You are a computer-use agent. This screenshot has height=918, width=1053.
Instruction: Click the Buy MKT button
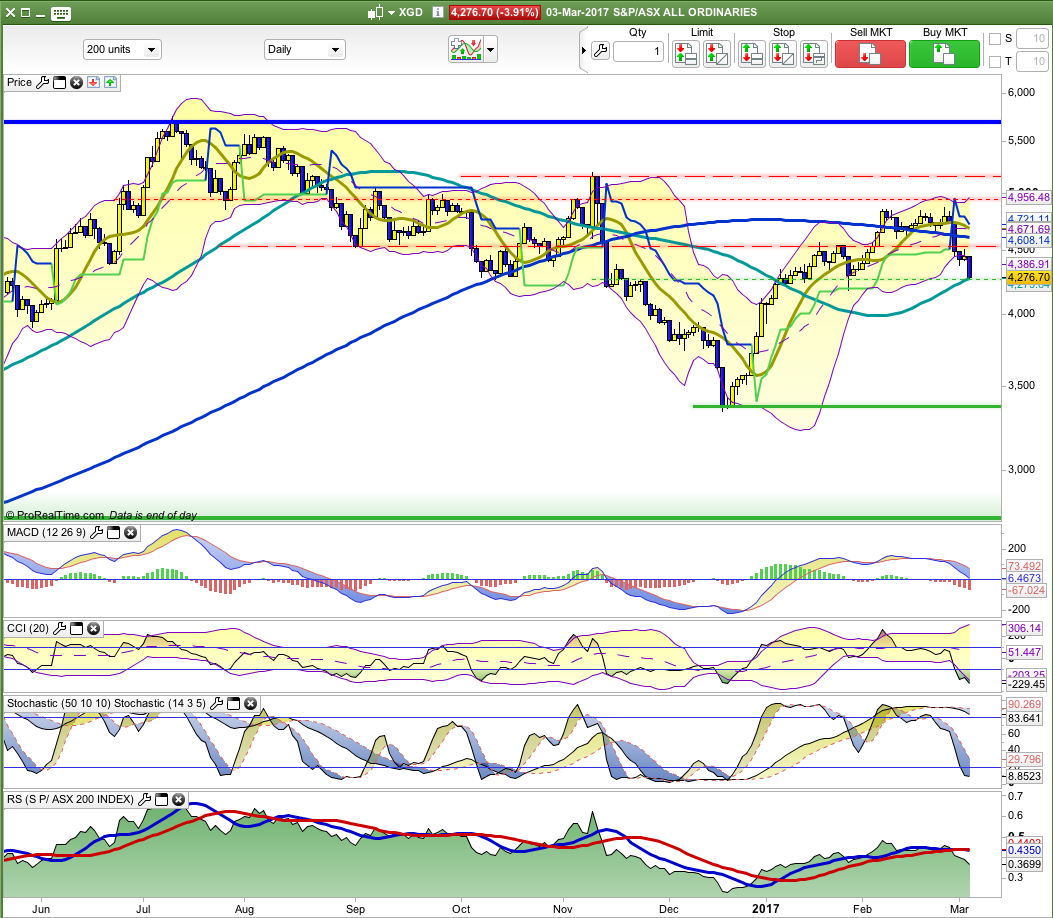944,54
